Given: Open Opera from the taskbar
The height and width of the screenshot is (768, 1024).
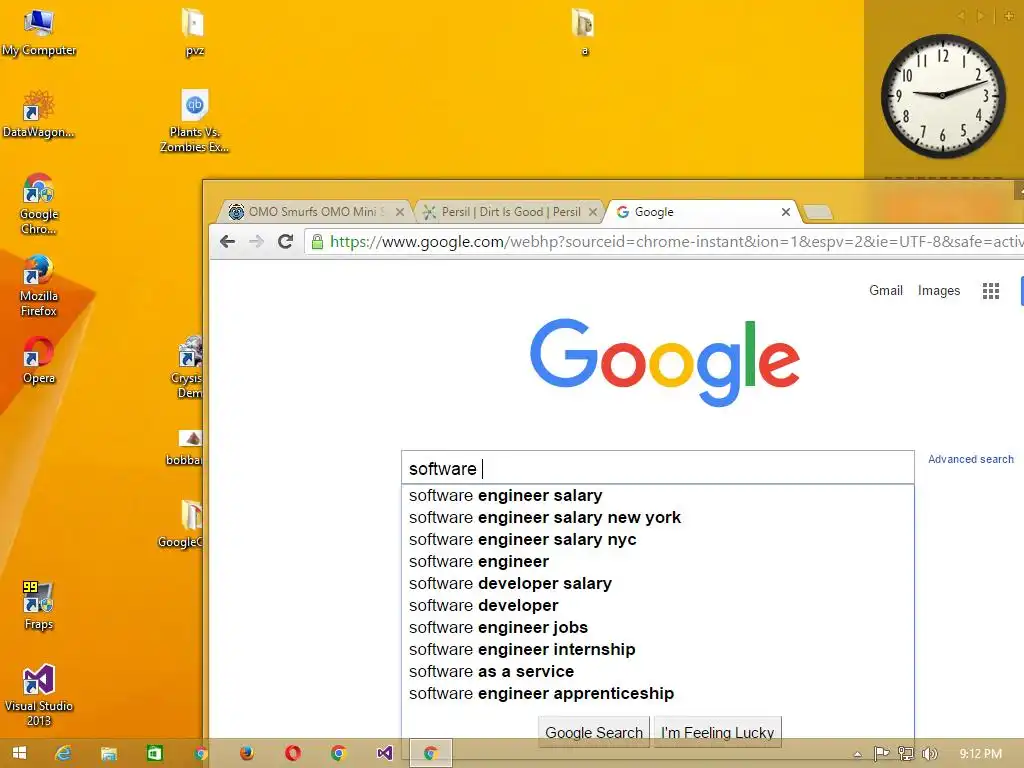Looking at the screenshot, I should (293, 753).
